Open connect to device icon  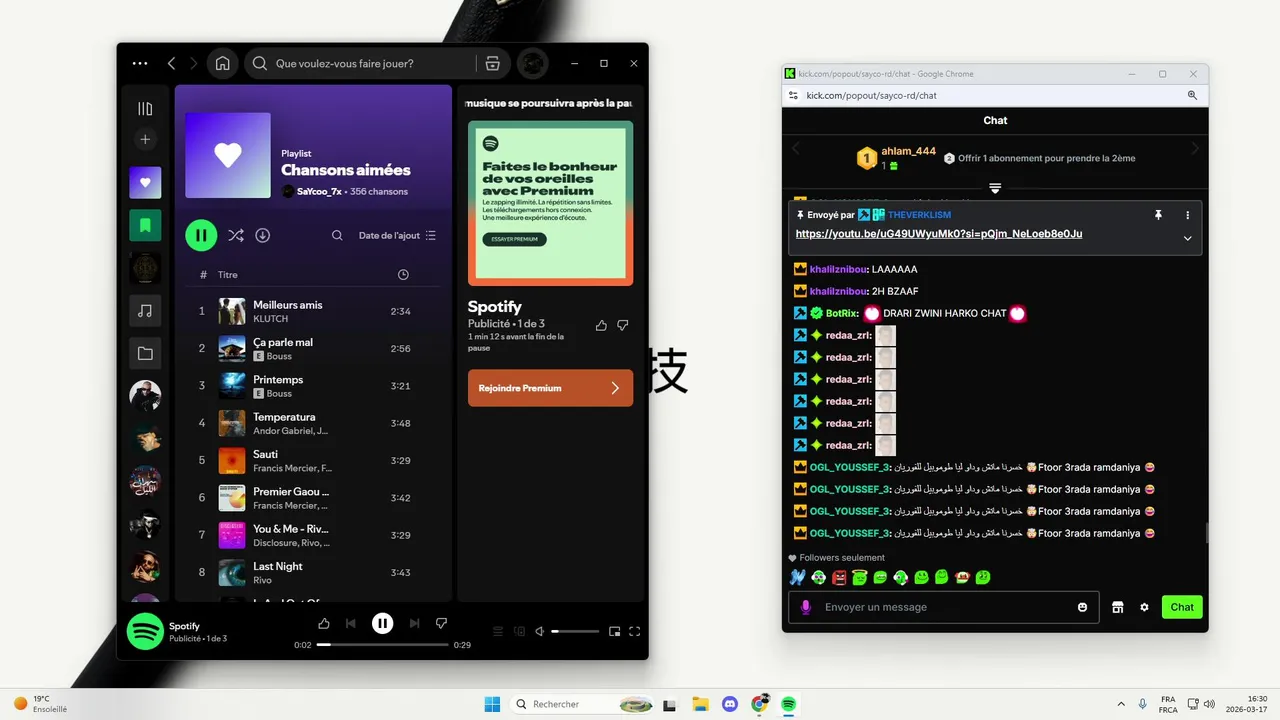pyautogui.click(x=519, y=631)
